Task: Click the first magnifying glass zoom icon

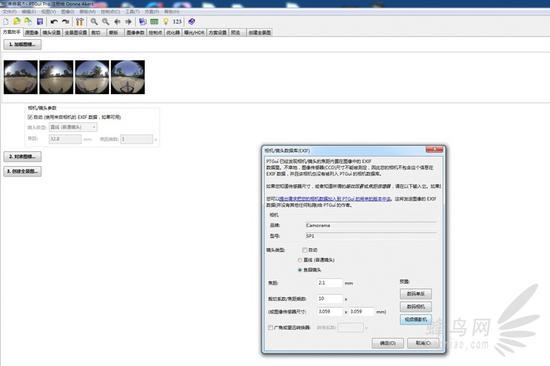Action: [x=94, y=22]
